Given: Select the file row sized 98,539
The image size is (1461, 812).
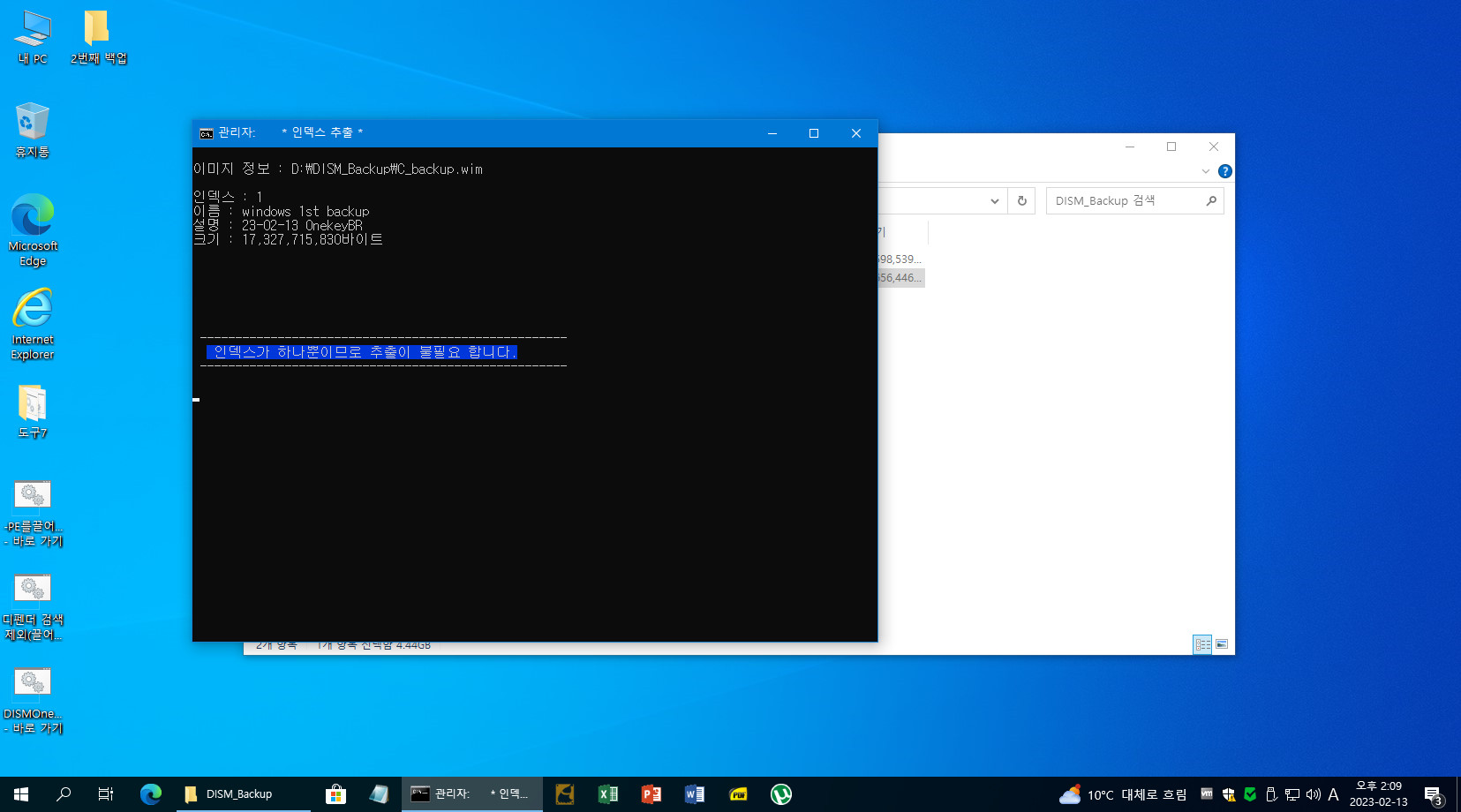Looking at the screenshot, I should (x=900, y=259).
